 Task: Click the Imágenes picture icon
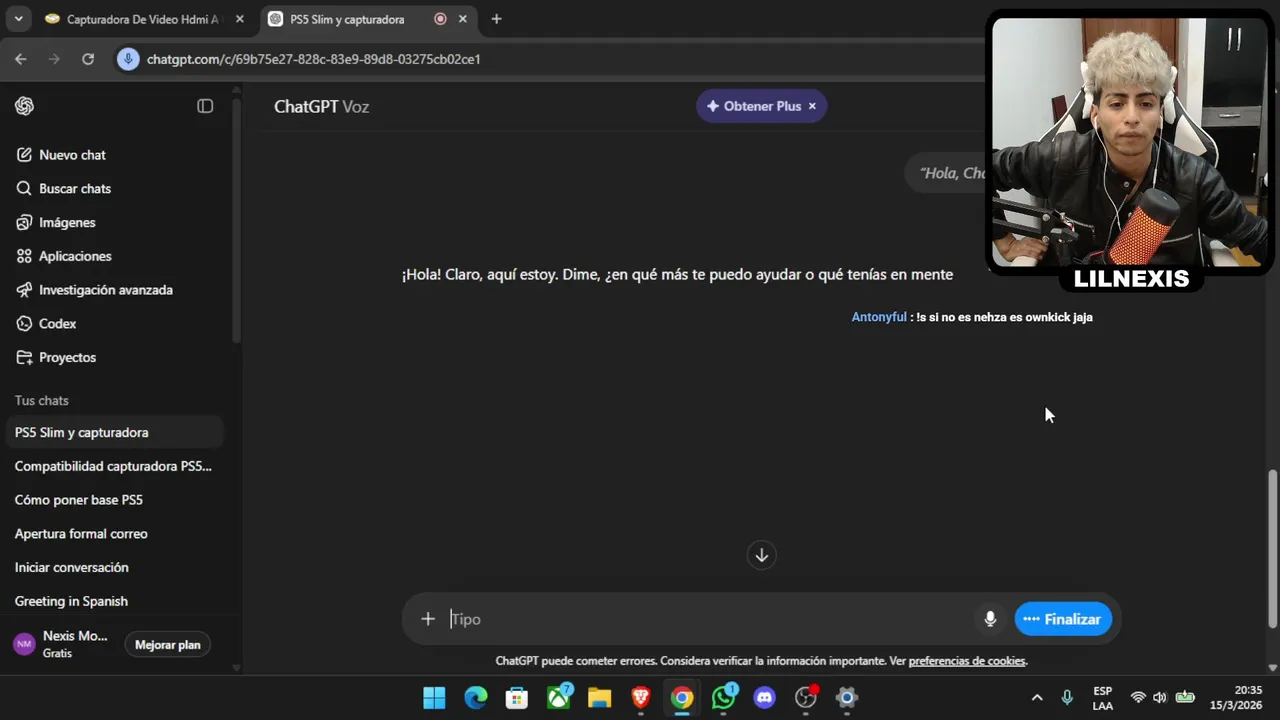[x=24, y=222]
